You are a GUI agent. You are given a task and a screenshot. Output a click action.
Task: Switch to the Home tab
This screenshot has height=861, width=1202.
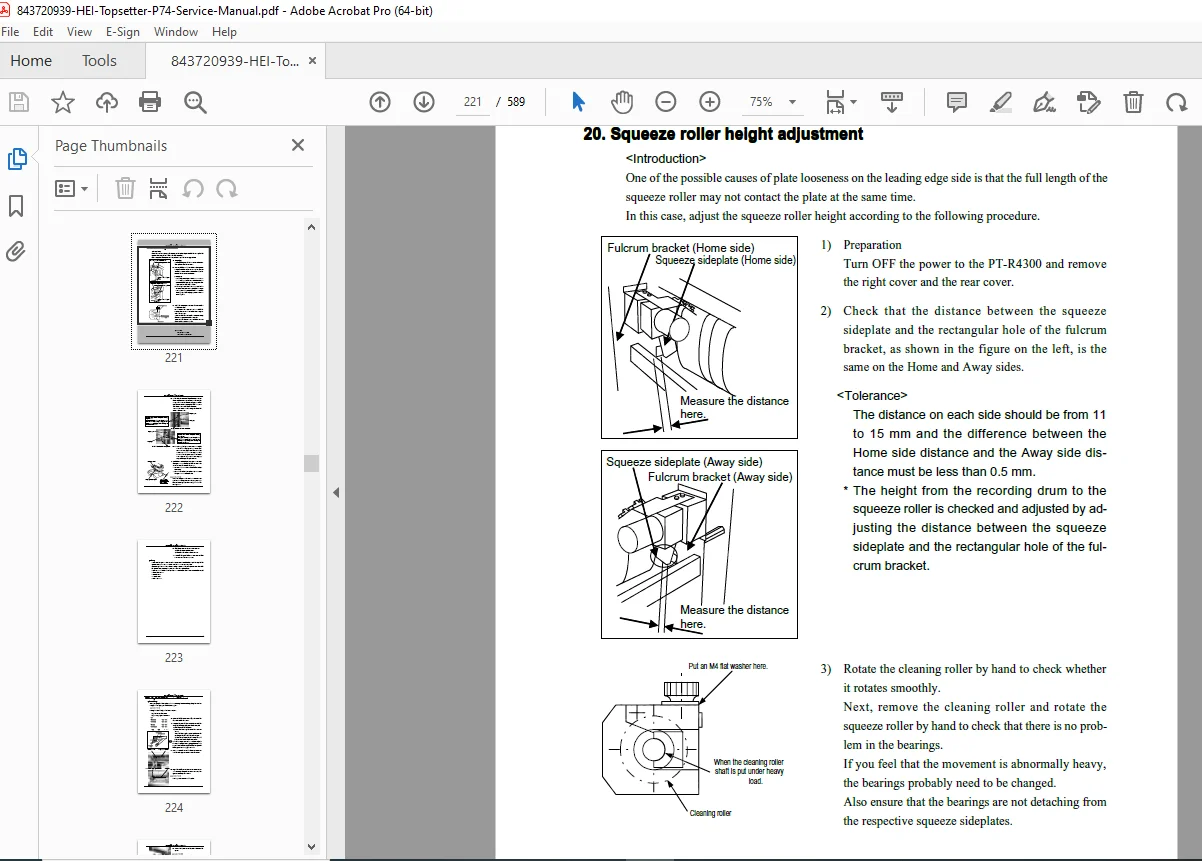point(31,61)
